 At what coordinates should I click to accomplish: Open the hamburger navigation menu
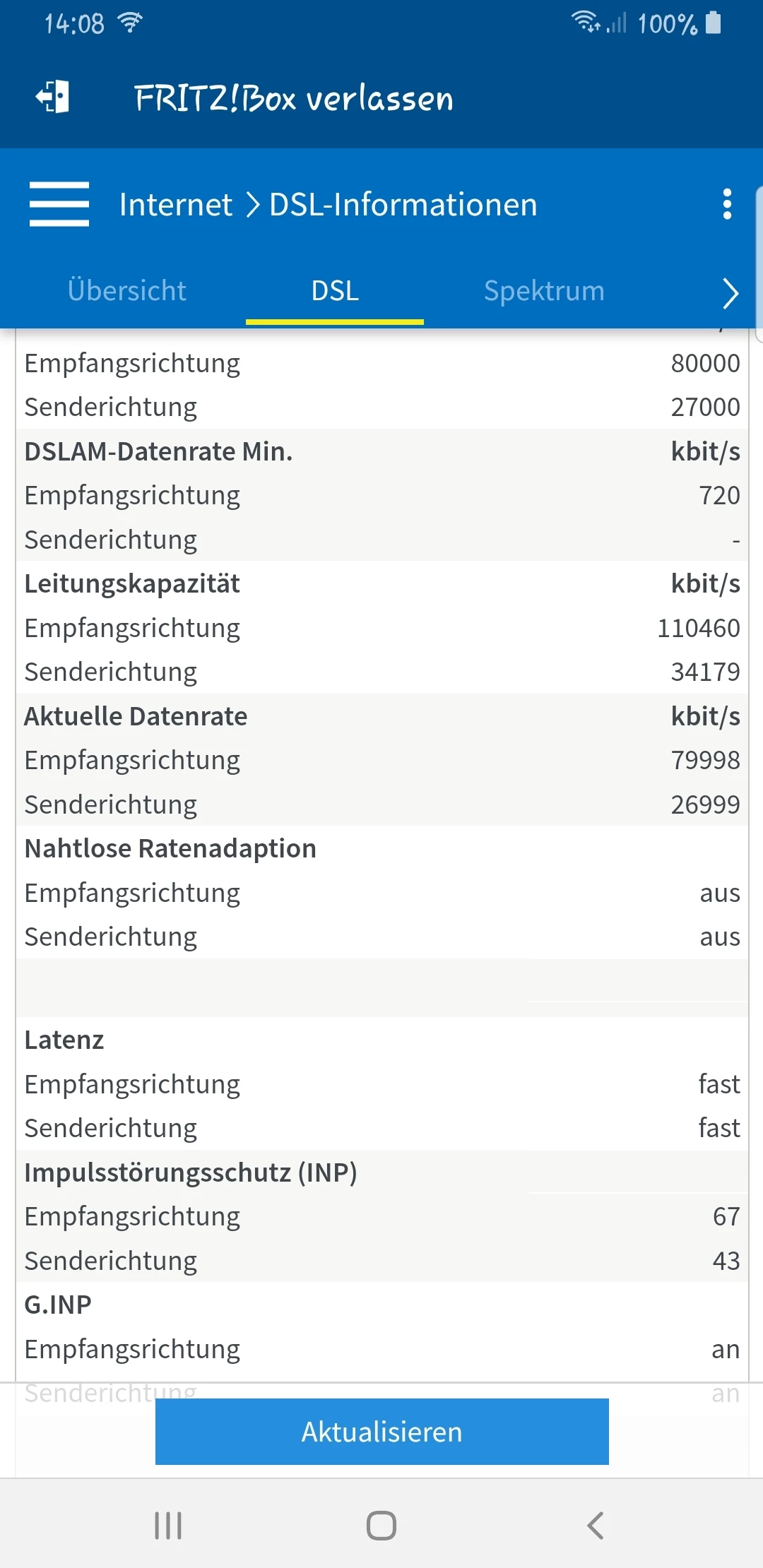tap(59, 204)
